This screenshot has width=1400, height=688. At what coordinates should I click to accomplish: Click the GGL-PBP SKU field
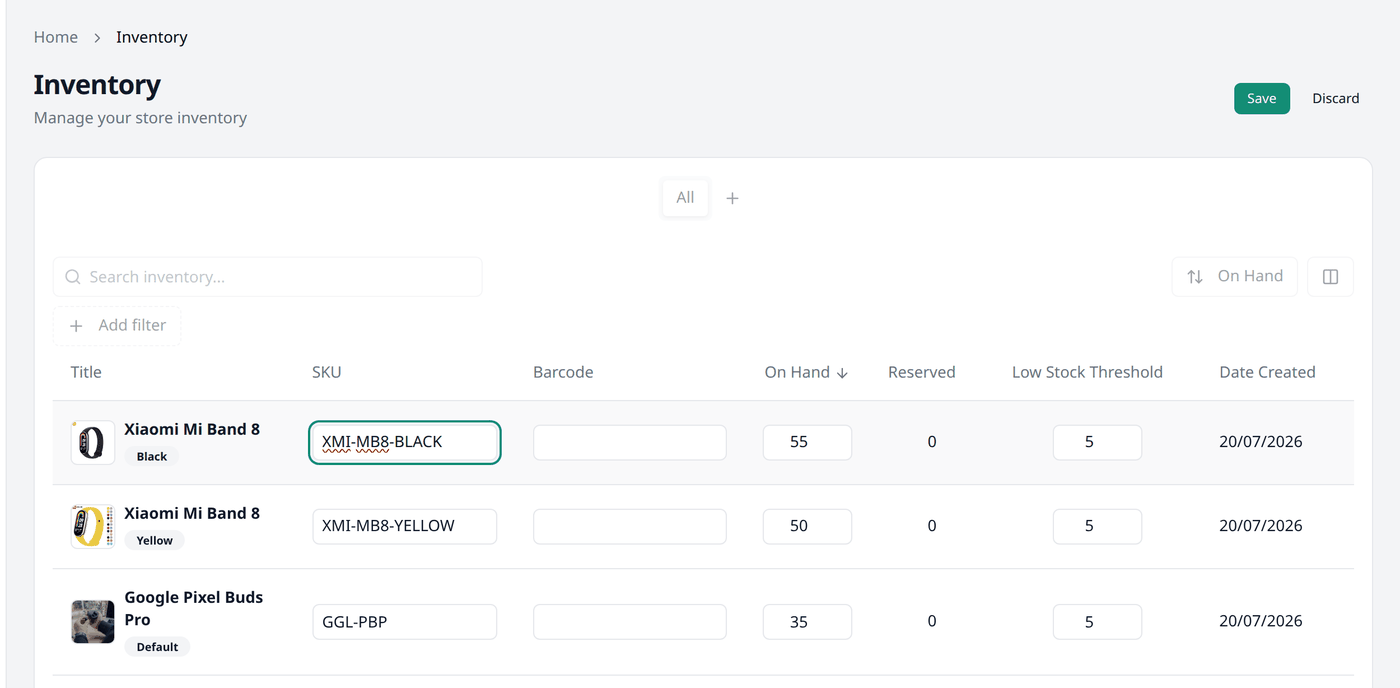click(405, 622)
